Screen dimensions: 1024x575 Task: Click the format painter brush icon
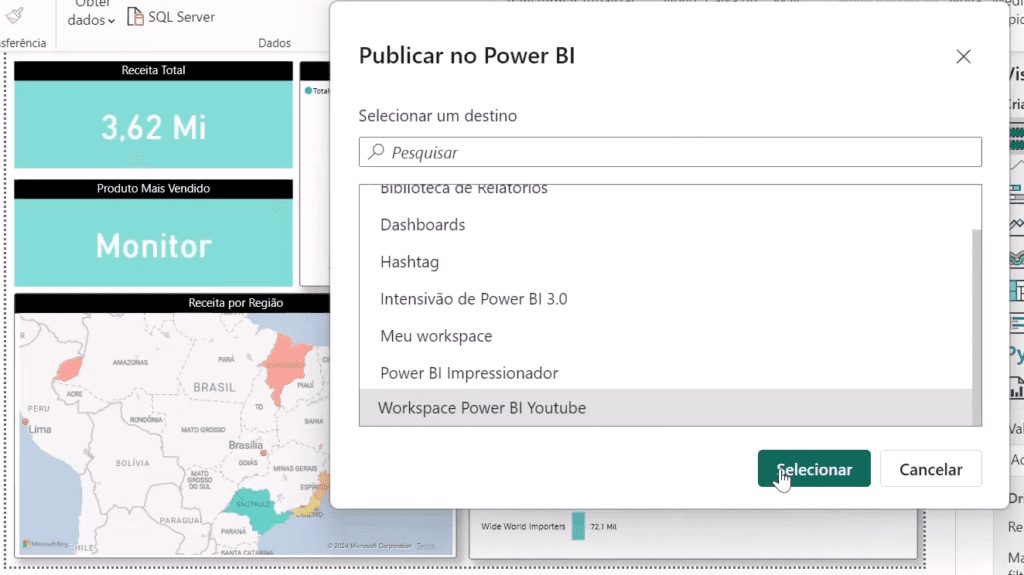[14, 14]
